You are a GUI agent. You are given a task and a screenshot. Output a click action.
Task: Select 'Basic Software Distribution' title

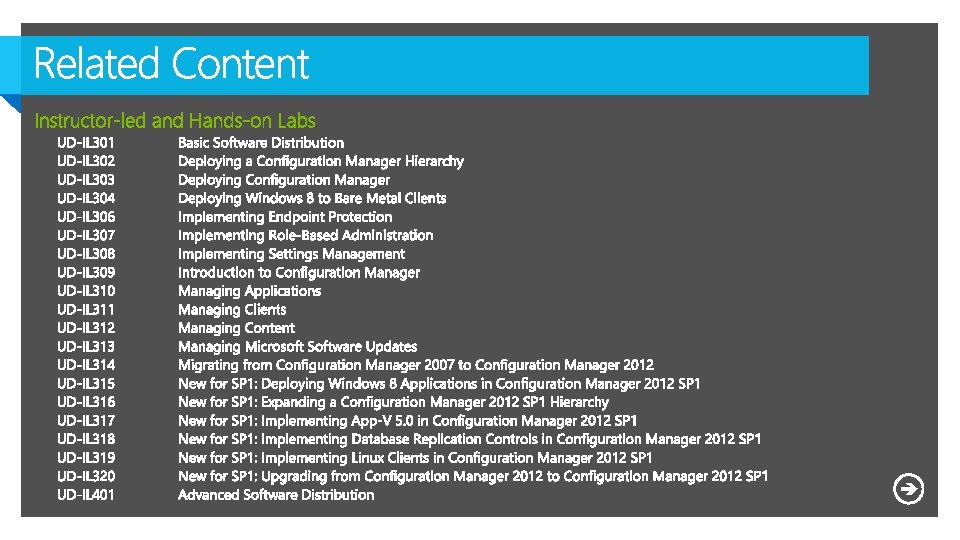pos(261,143)
